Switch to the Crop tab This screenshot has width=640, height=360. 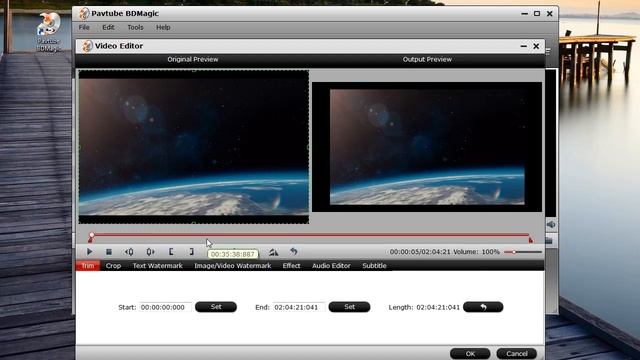pos(113,266)
